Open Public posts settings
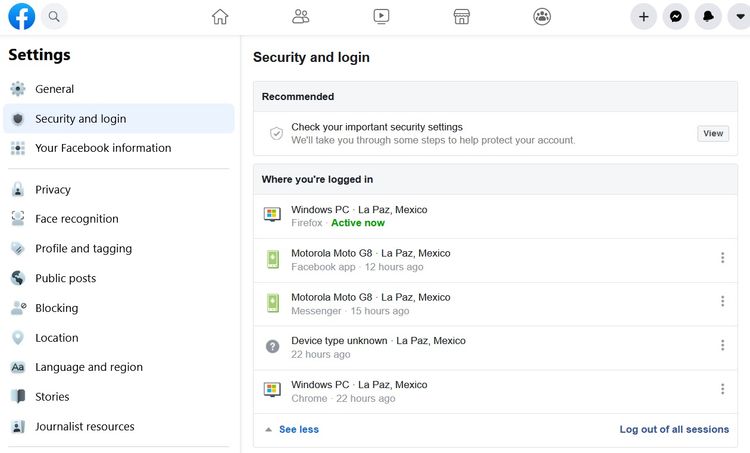This screenshot has height=453, width=750. pyautogui.click(x=119, y=278)
